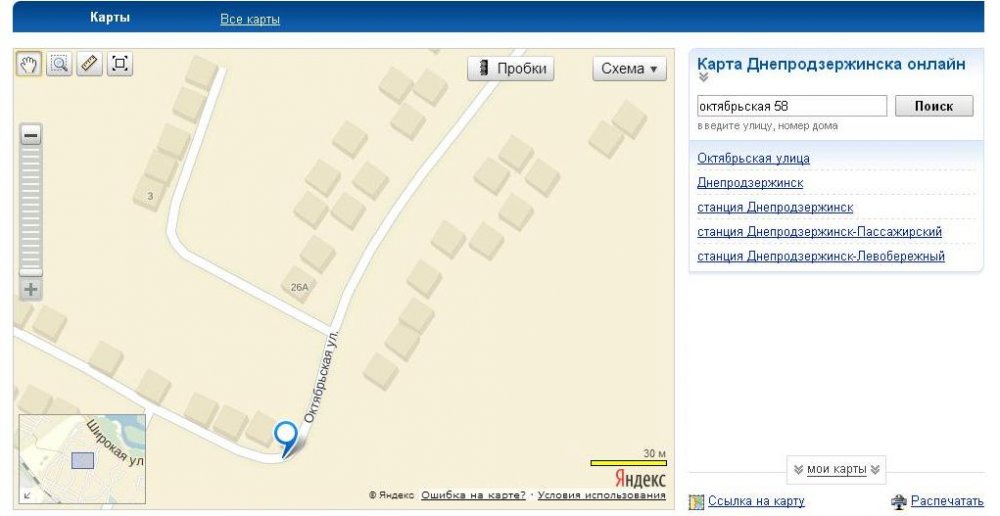Expand the мои карты panel
1000x516 pixels.
[836, 469]
